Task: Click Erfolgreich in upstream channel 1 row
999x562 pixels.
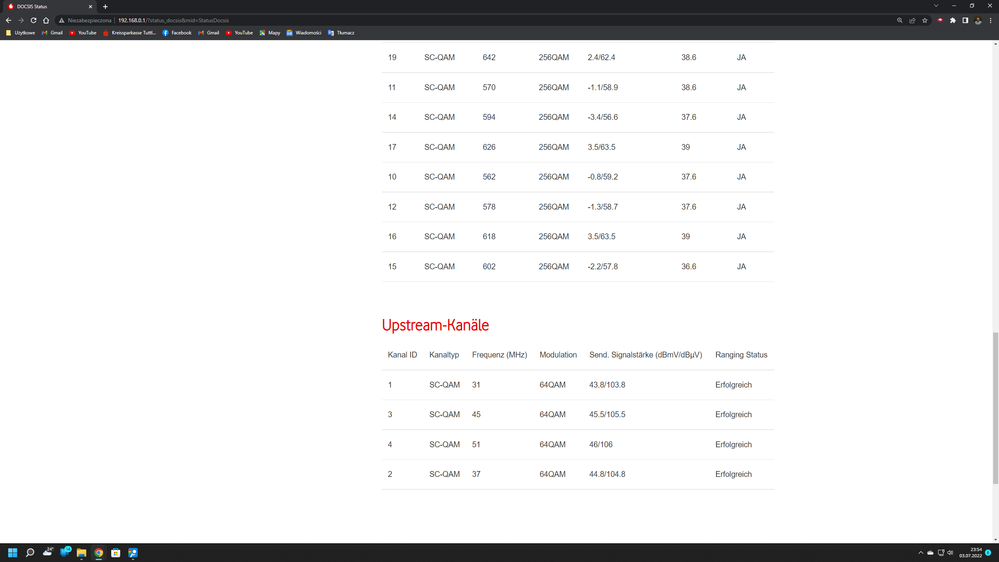Action: (x=733, y=385)
